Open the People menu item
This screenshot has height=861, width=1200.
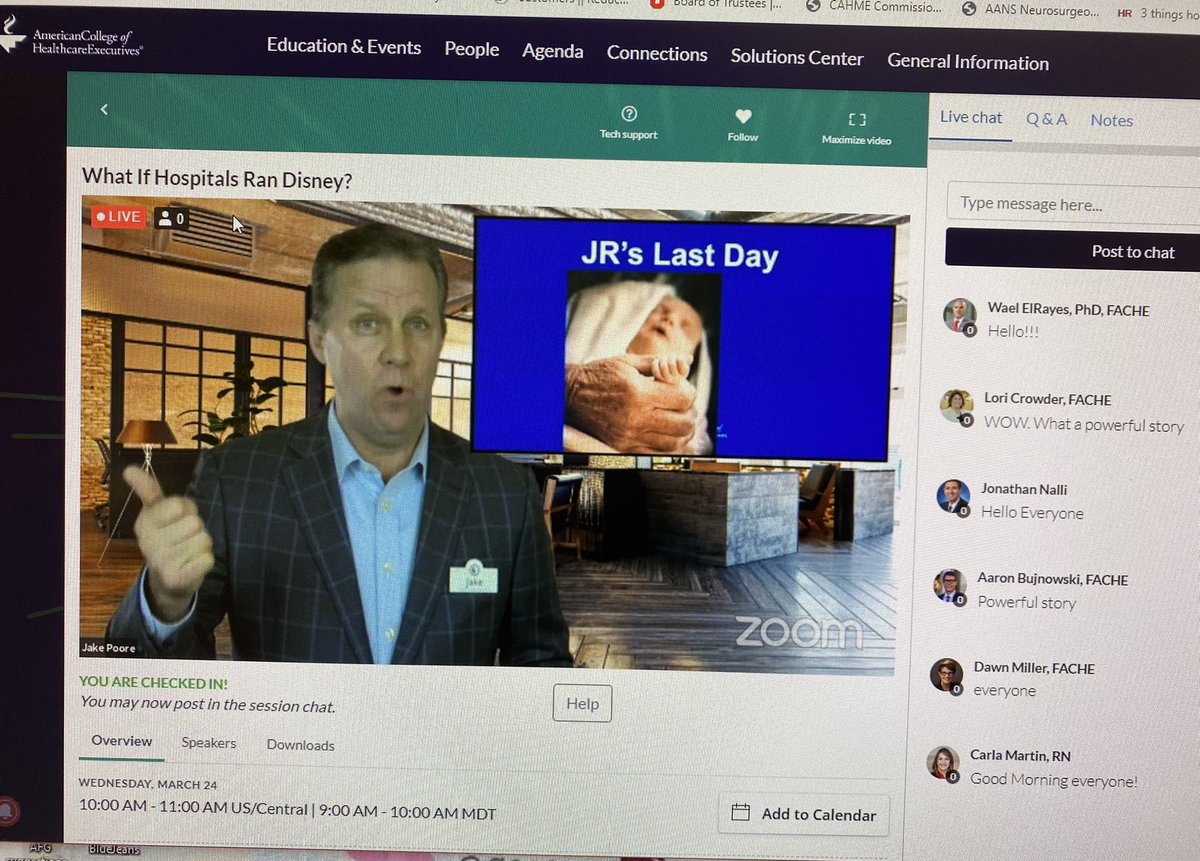[x=472, y=49]
